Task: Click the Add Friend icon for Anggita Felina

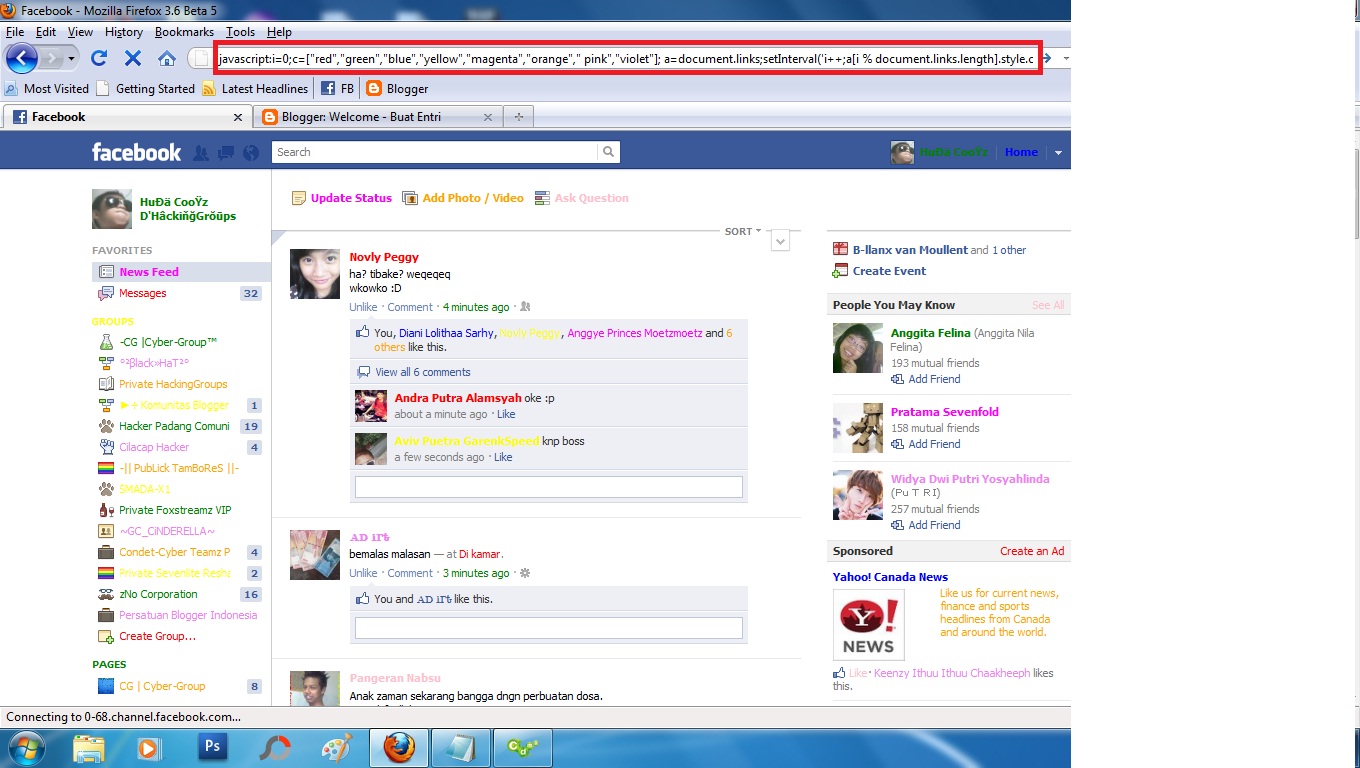Action: click(x=898, y=380)
